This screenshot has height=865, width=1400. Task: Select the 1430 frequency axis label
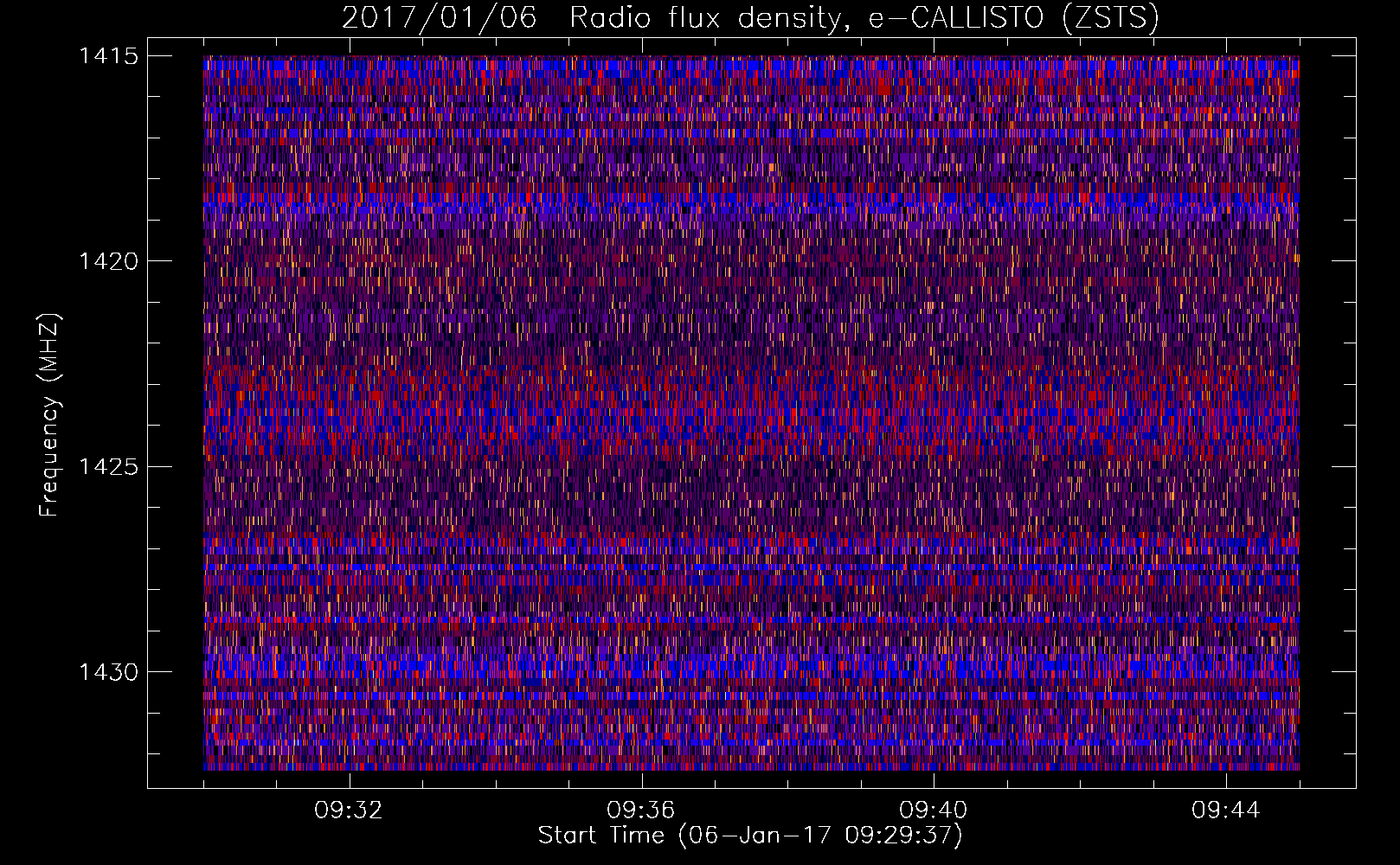108,672
